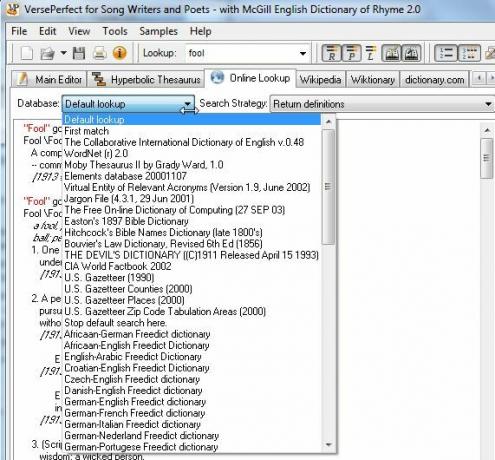Click the new document icon
This screenshot has width=495, height=460.
click(x=27, y=53)
